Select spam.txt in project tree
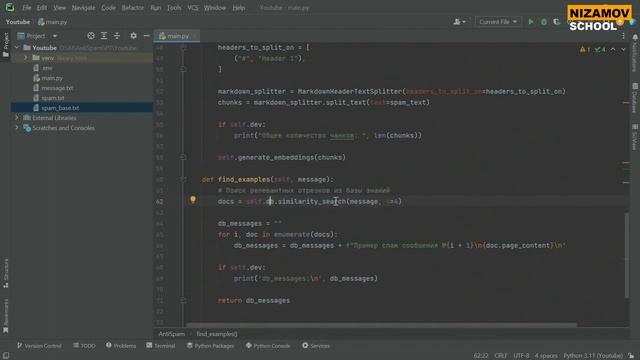This screenshot has height=360, width=640. point(49,98)
